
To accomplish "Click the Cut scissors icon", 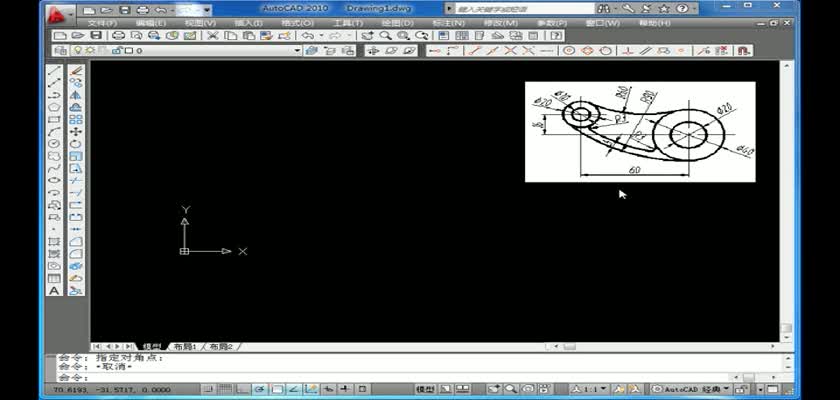I will [212, 36].
